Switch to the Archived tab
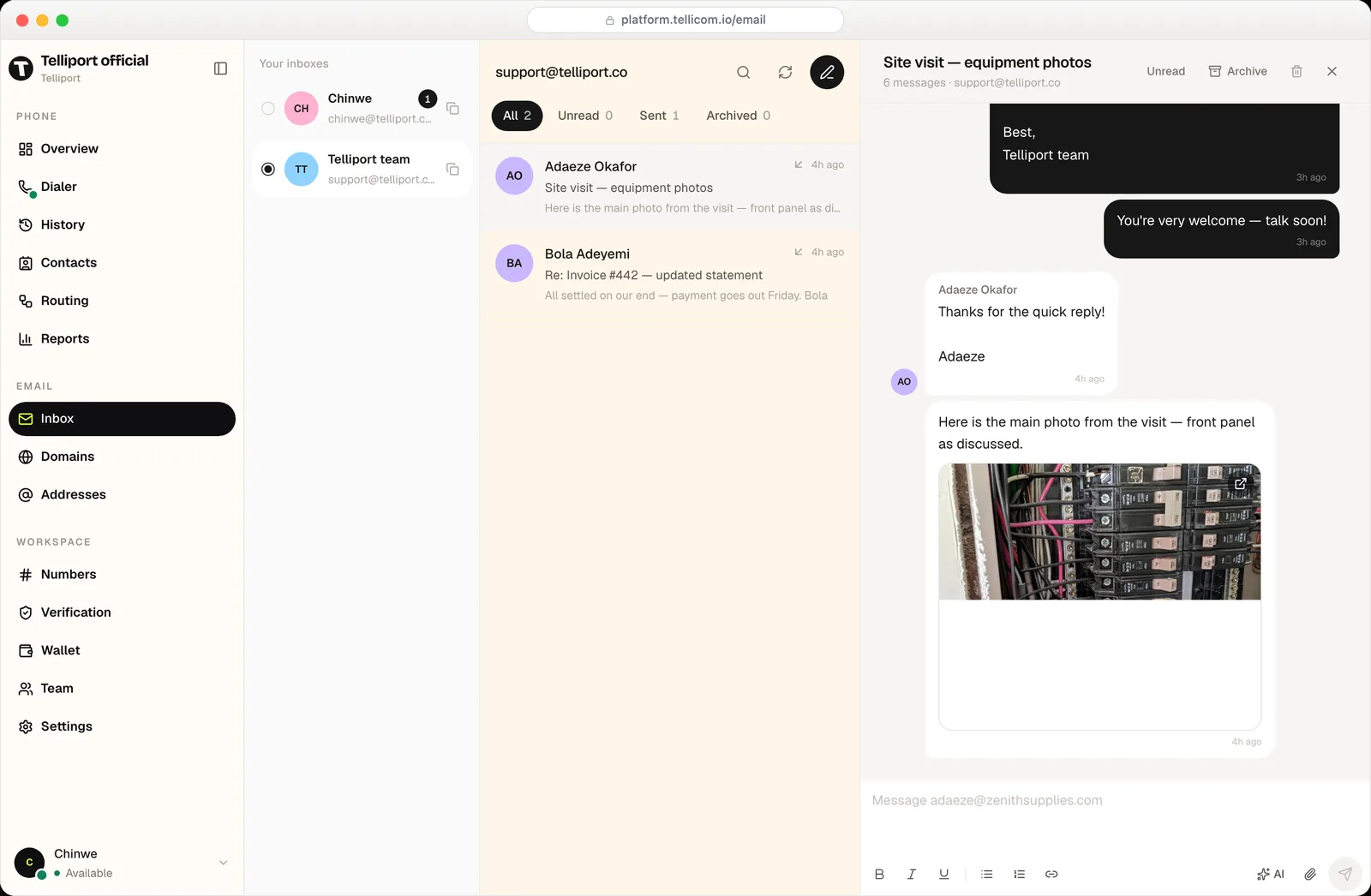Image resolution: width=1371 pixels, height=896 pixels. coord(738,116)
